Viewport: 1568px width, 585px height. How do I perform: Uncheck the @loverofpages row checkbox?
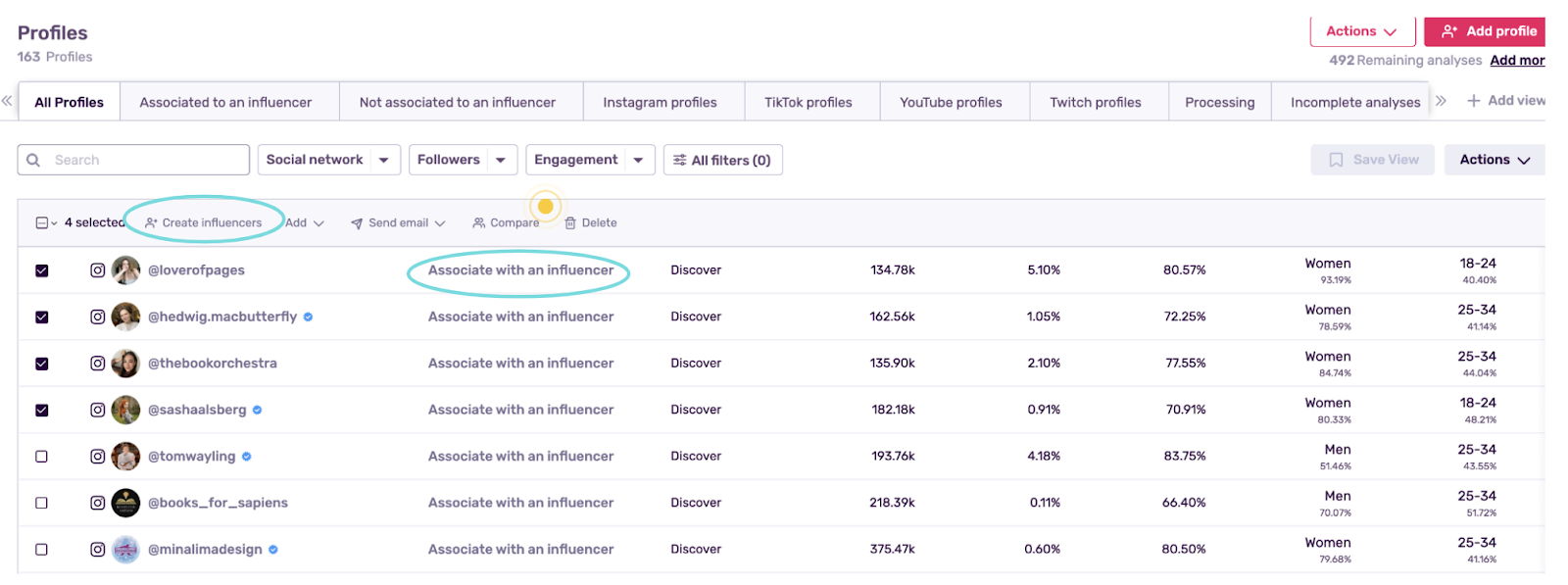click(x=41, y=270)
